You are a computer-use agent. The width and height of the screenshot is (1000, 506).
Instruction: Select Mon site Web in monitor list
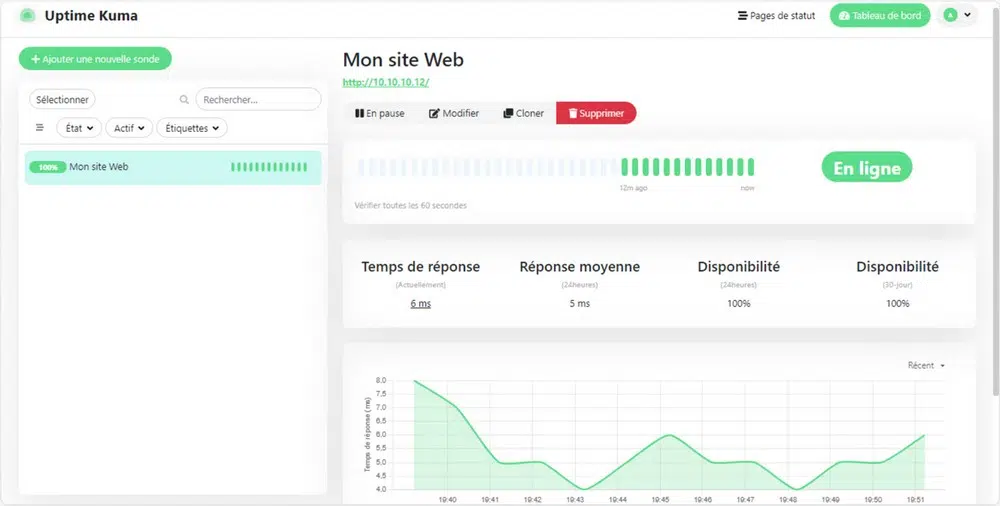173,167
